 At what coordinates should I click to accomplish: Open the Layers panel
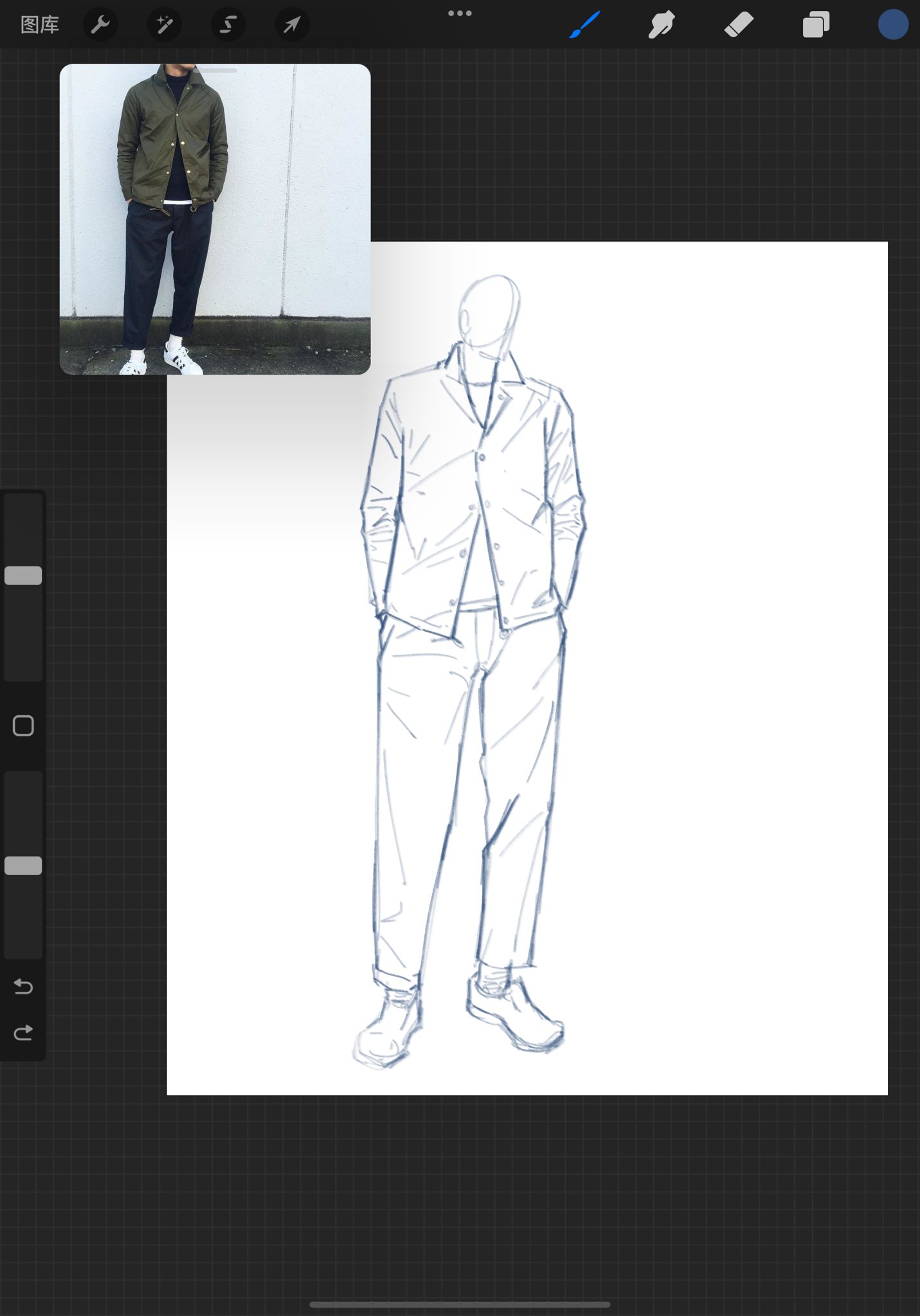(x=816, y=25)
